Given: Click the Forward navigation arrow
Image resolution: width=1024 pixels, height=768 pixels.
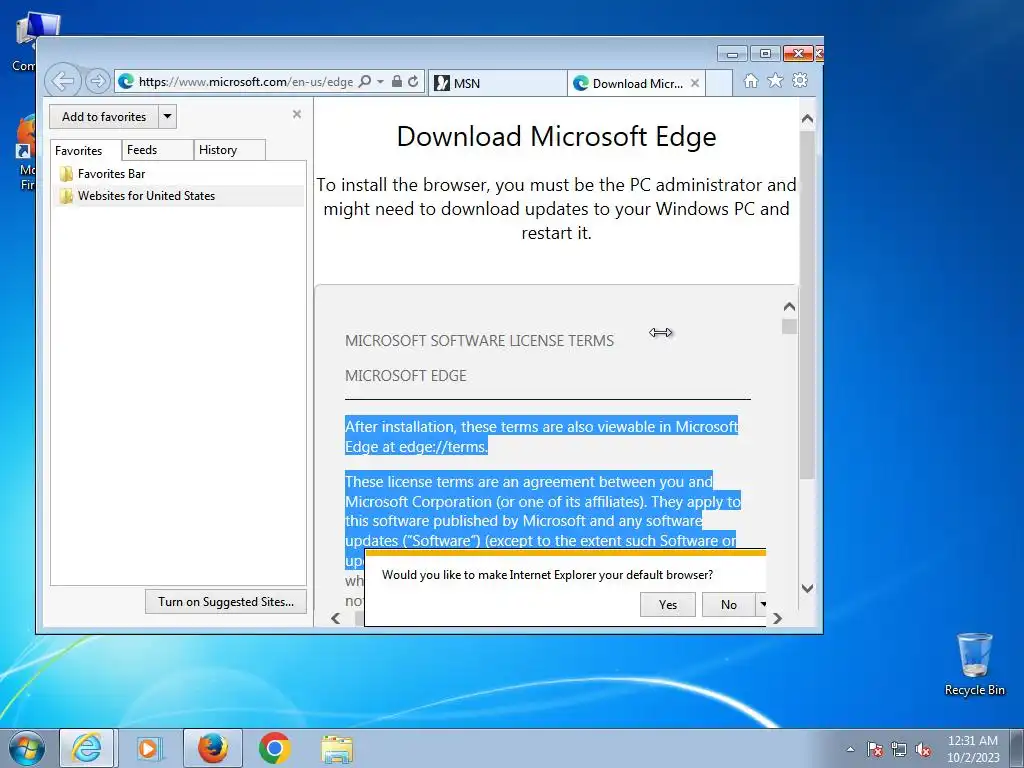Looking at the screenshot, I should click(x=97, y=81).
